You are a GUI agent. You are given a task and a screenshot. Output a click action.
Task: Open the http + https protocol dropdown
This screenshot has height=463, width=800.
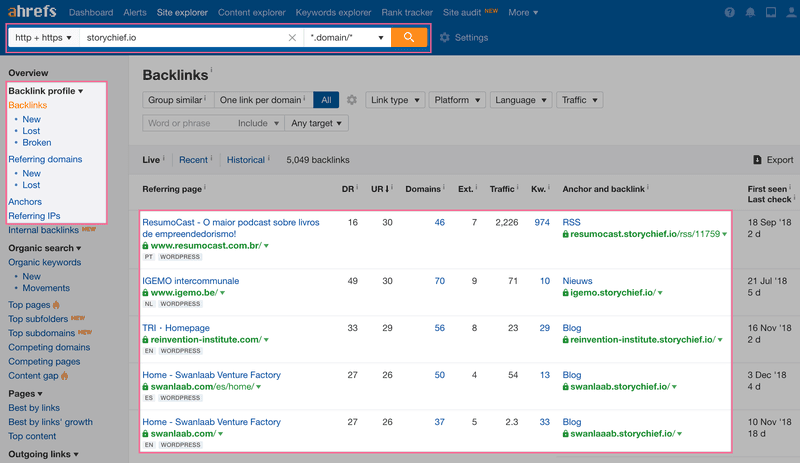pos(43,37)
